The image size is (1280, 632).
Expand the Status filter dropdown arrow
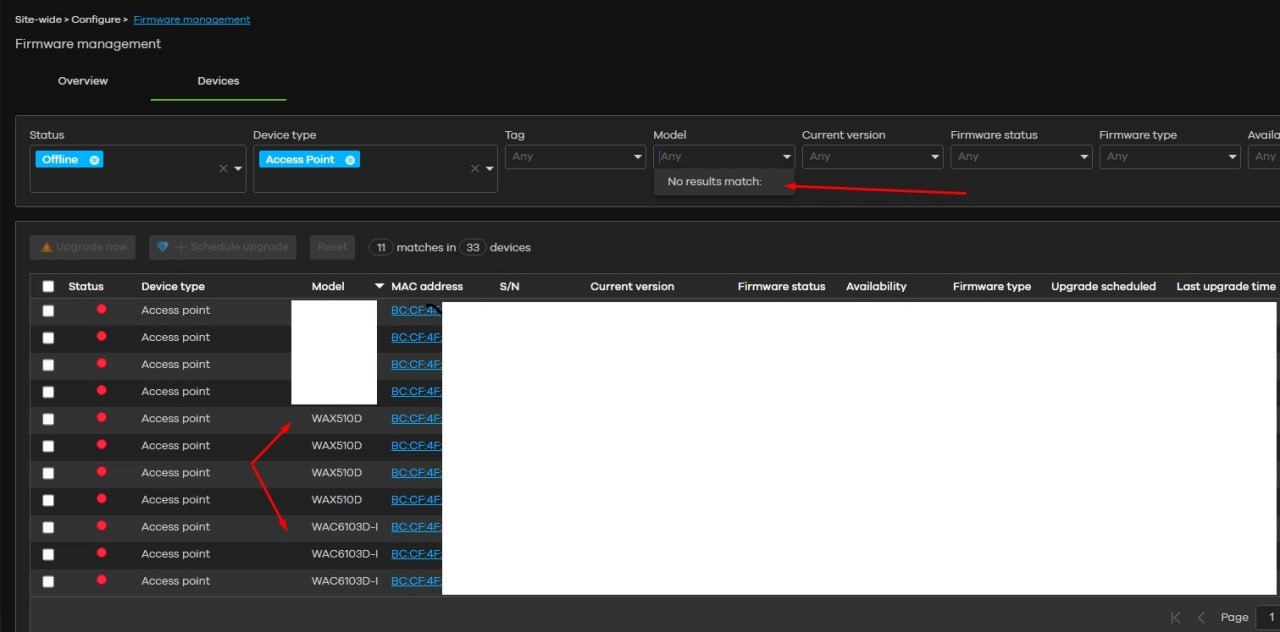click(x=238, y=169)
